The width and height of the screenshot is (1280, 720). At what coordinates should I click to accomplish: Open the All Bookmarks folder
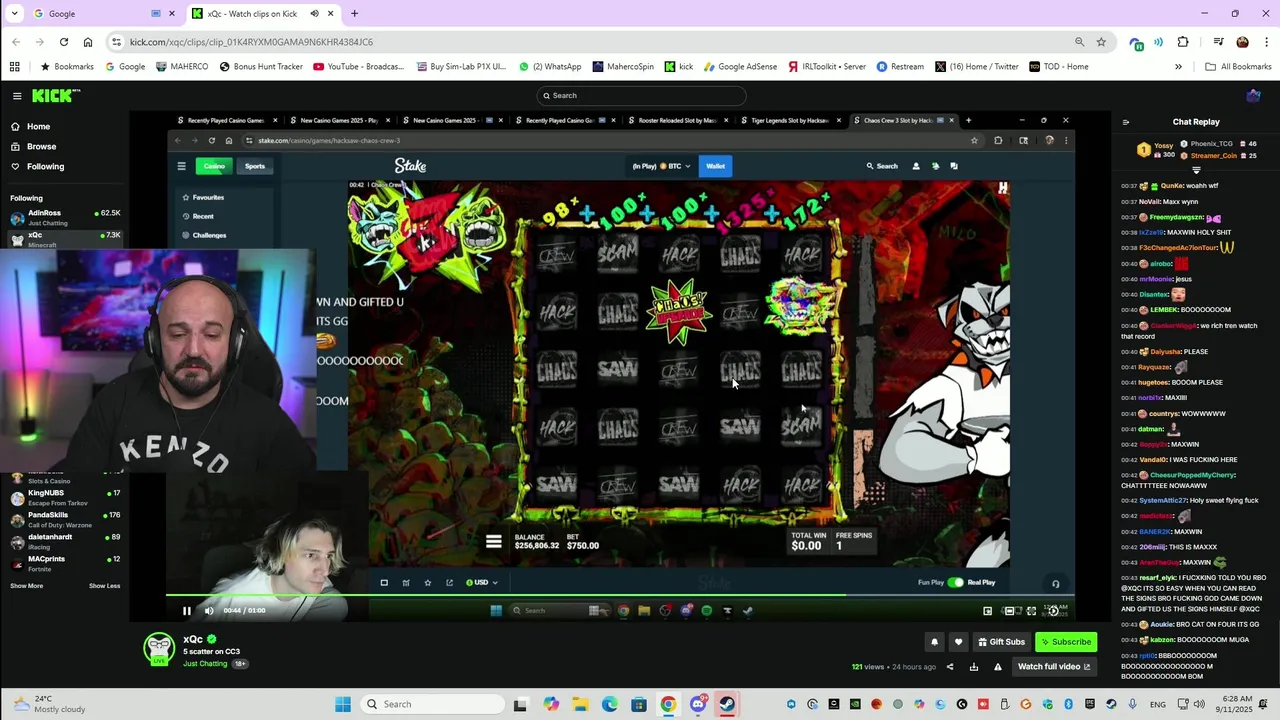(x=1238, y=67)
